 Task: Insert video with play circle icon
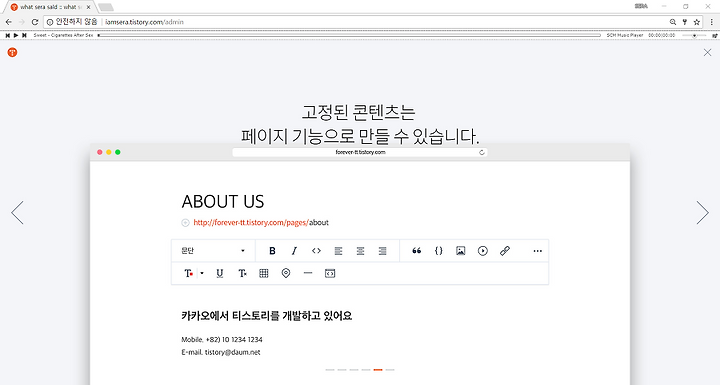(483, 251)
